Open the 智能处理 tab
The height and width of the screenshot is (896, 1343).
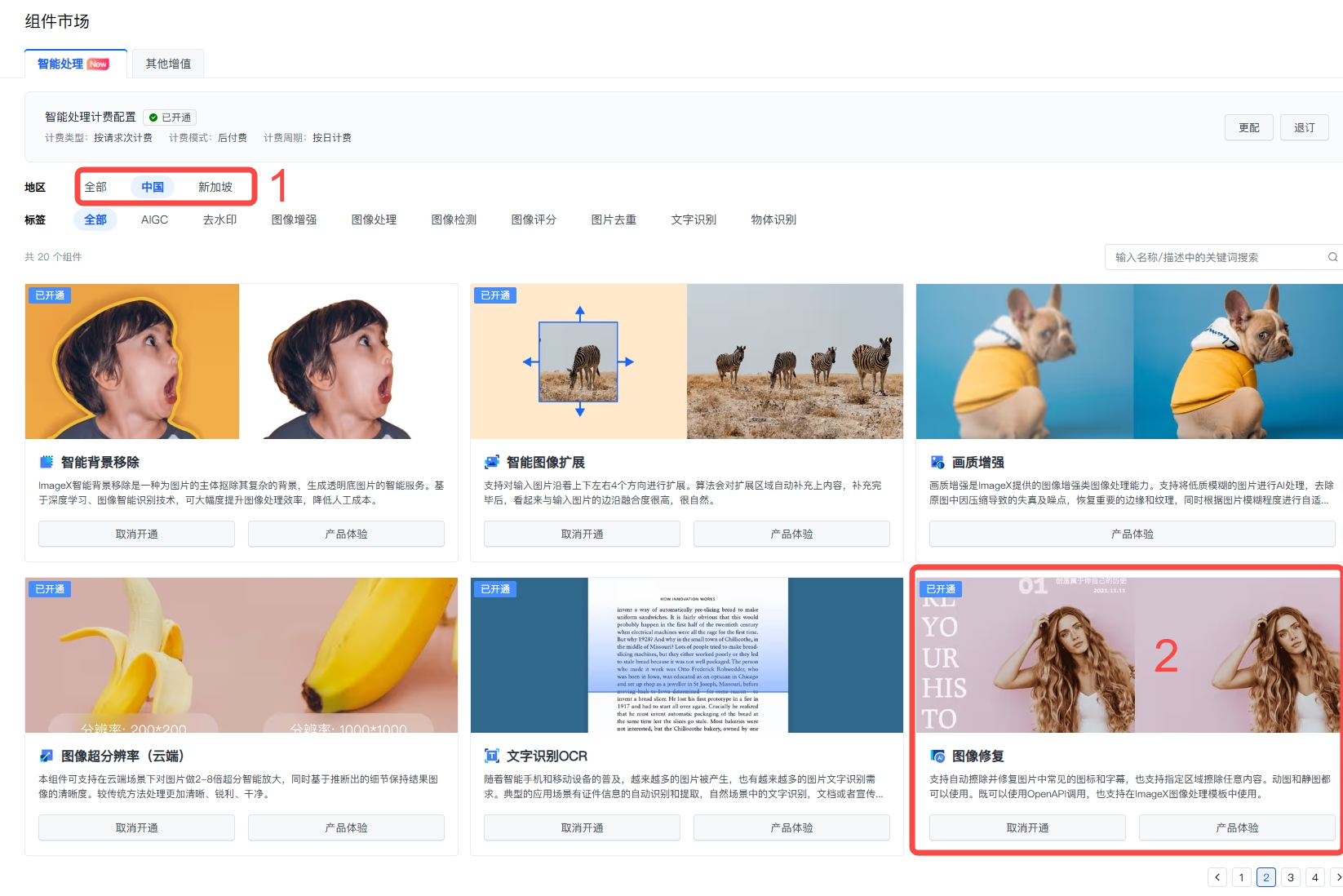[x=73, y=64]
